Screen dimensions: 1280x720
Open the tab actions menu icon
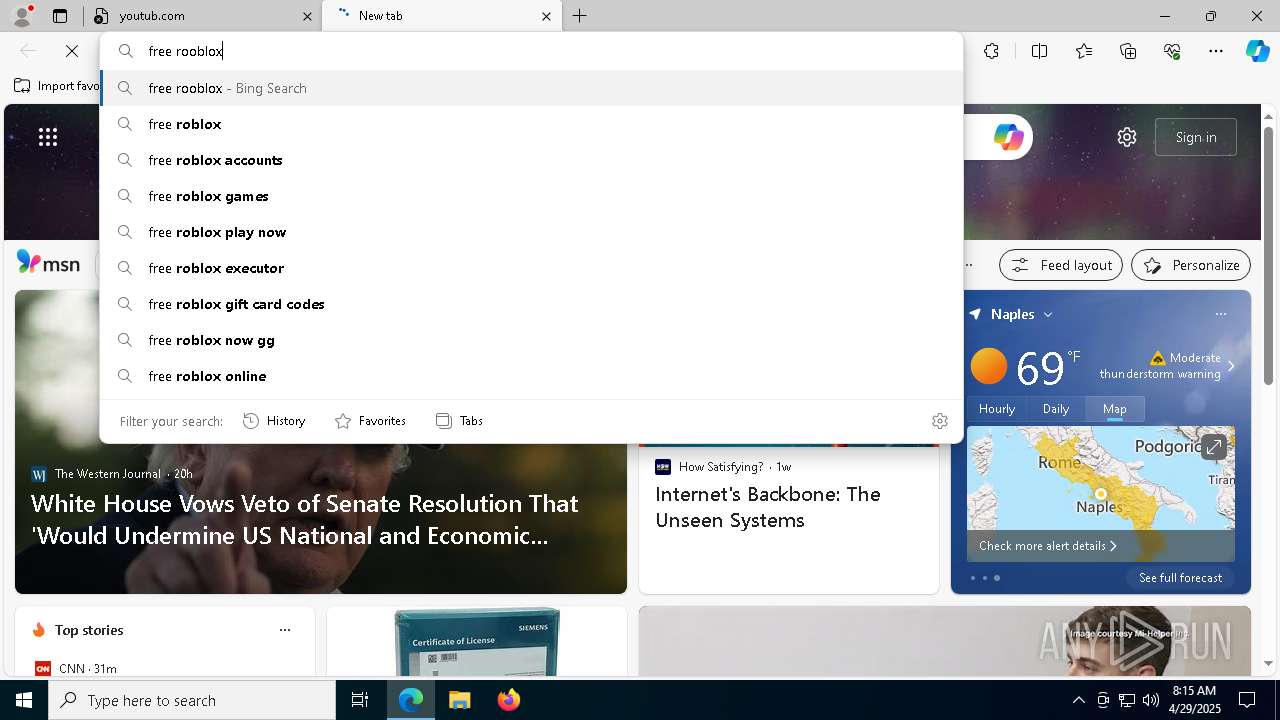[60, 16]
